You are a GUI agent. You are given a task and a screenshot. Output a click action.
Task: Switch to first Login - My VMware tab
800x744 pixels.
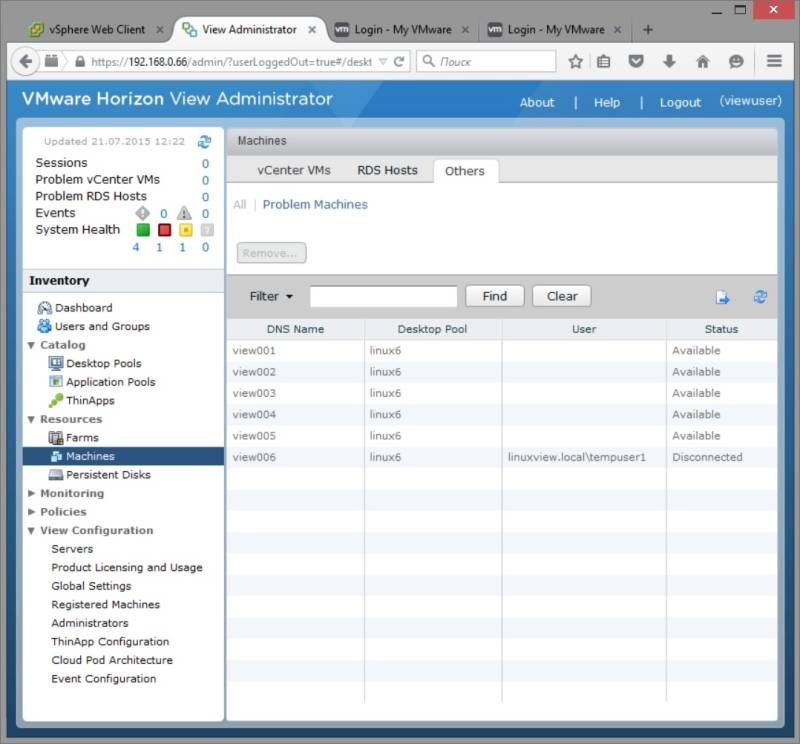tap(402, 30)
